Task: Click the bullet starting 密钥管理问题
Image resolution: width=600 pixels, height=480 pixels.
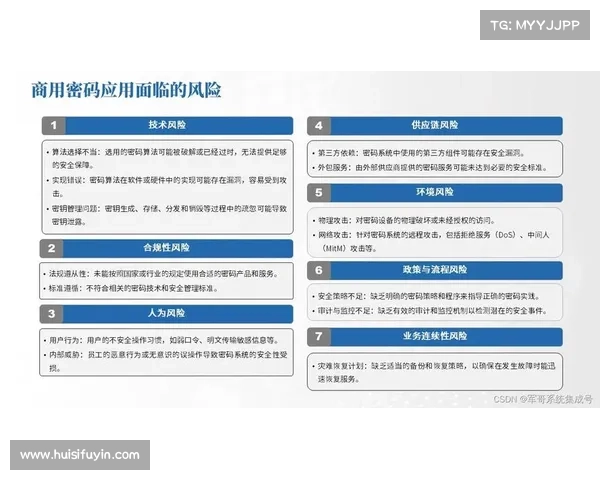Action: pyautogui.click(x=167, y=215)
